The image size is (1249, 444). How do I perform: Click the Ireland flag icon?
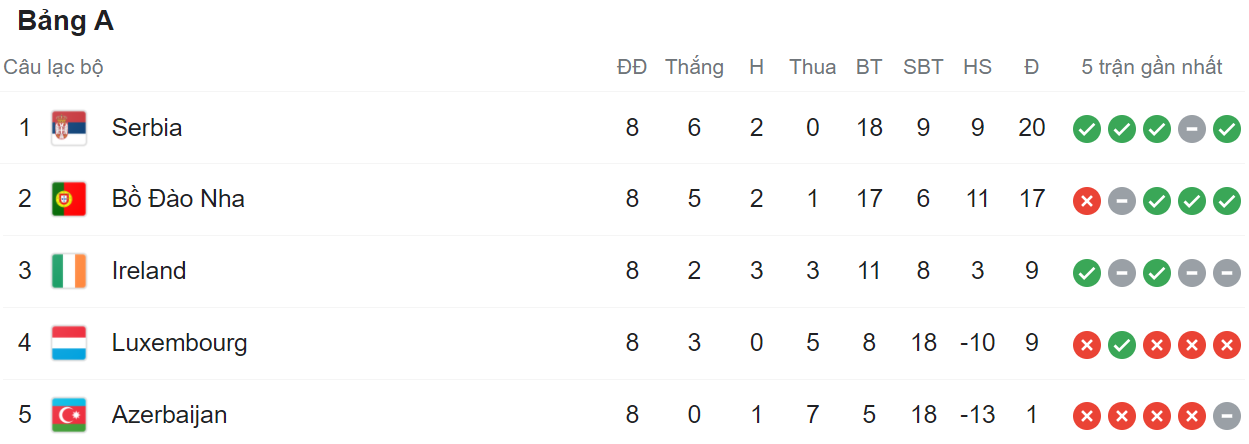pos(69,271)
